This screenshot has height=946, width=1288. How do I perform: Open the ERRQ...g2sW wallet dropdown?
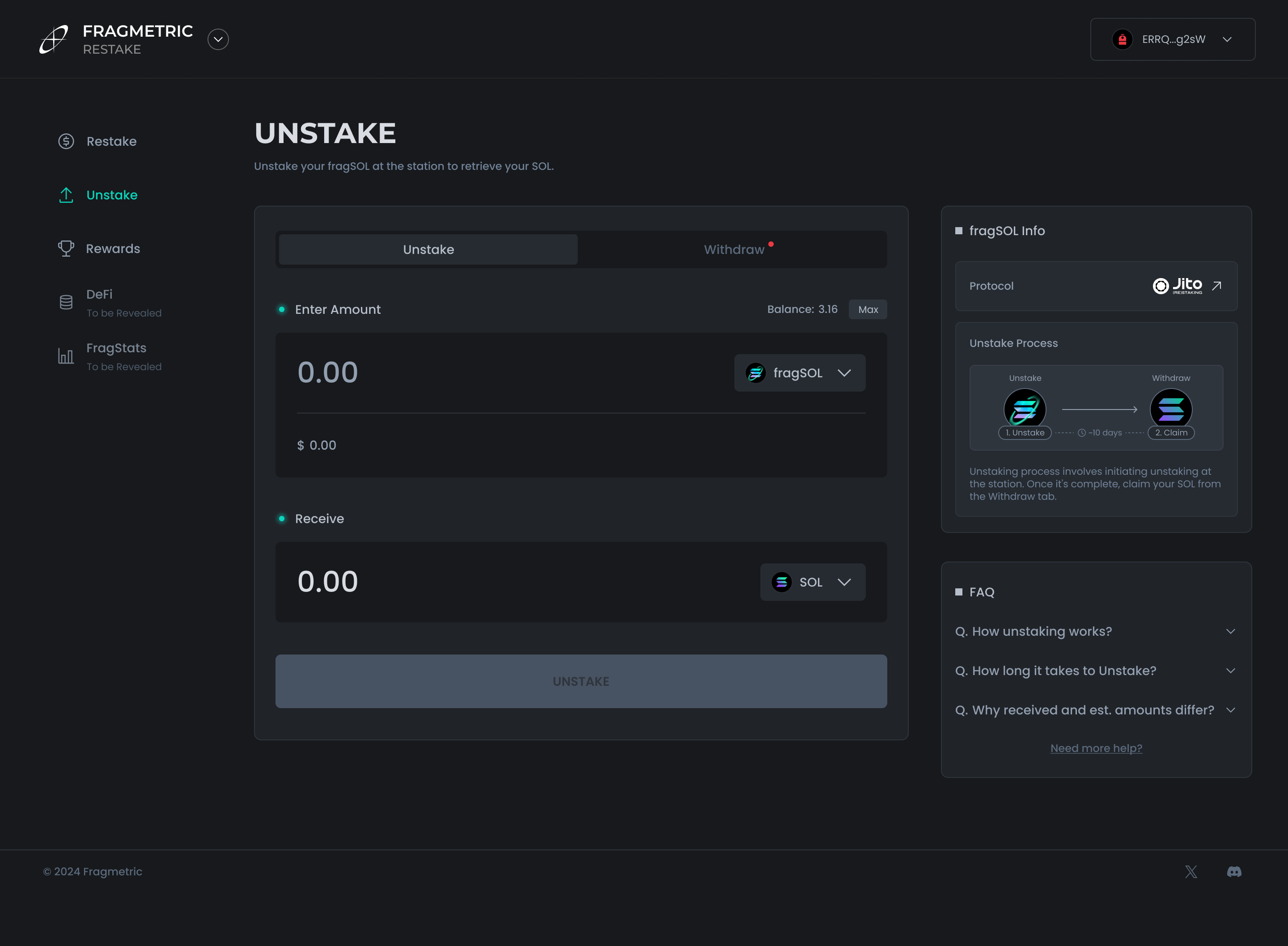(x=1173, y=39)
